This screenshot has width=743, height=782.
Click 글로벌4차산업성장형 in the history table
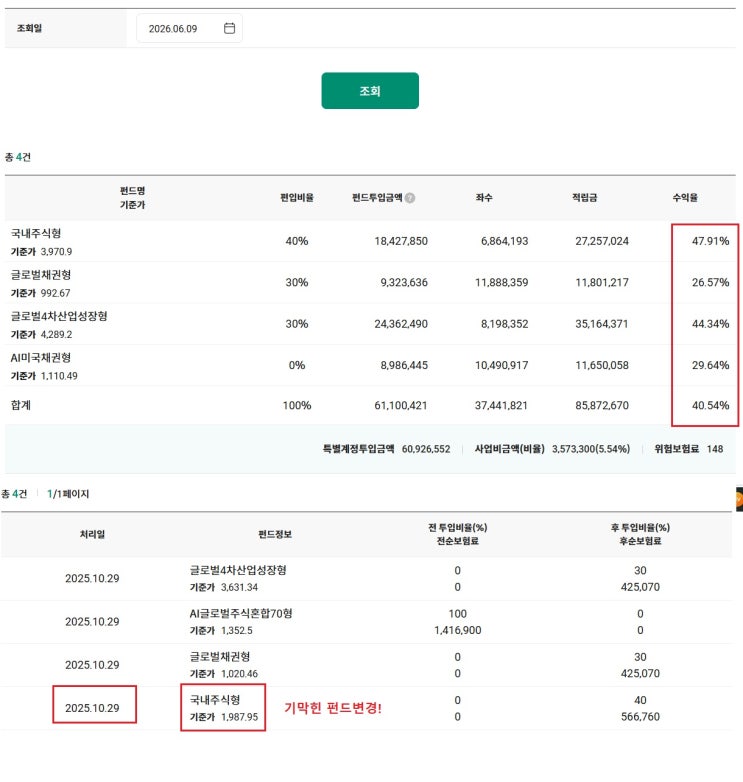coord(238,570)
